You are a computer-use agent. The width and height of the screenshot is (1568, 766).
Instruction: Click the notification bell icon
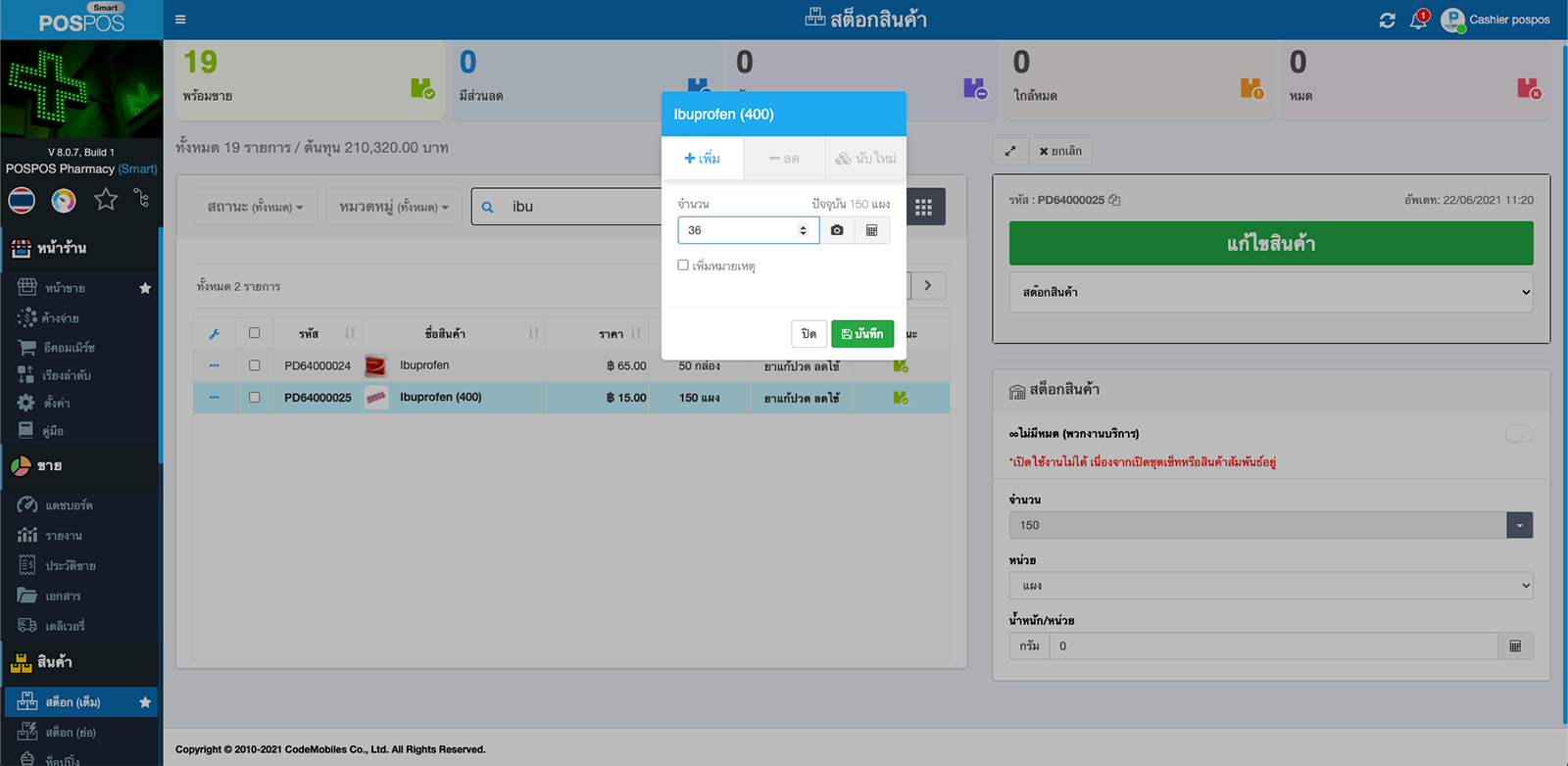pos(1418,20)
